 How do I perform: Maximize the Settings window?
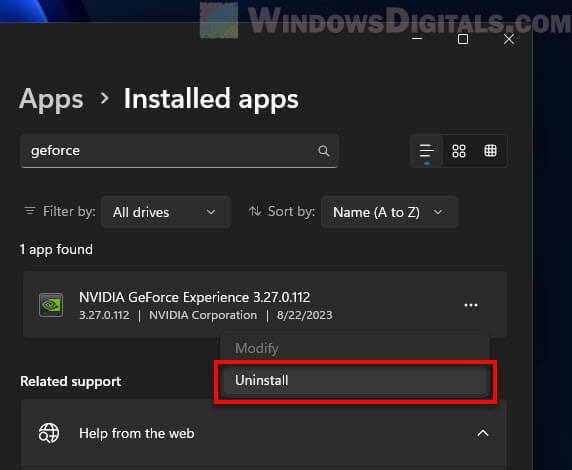463,39
